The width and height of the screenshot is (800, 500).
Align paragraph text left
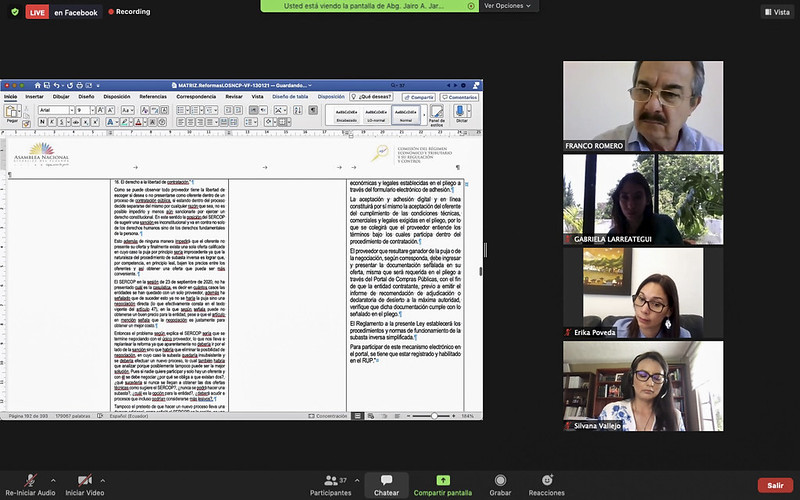pyautogui.click(x=181, y=122)
